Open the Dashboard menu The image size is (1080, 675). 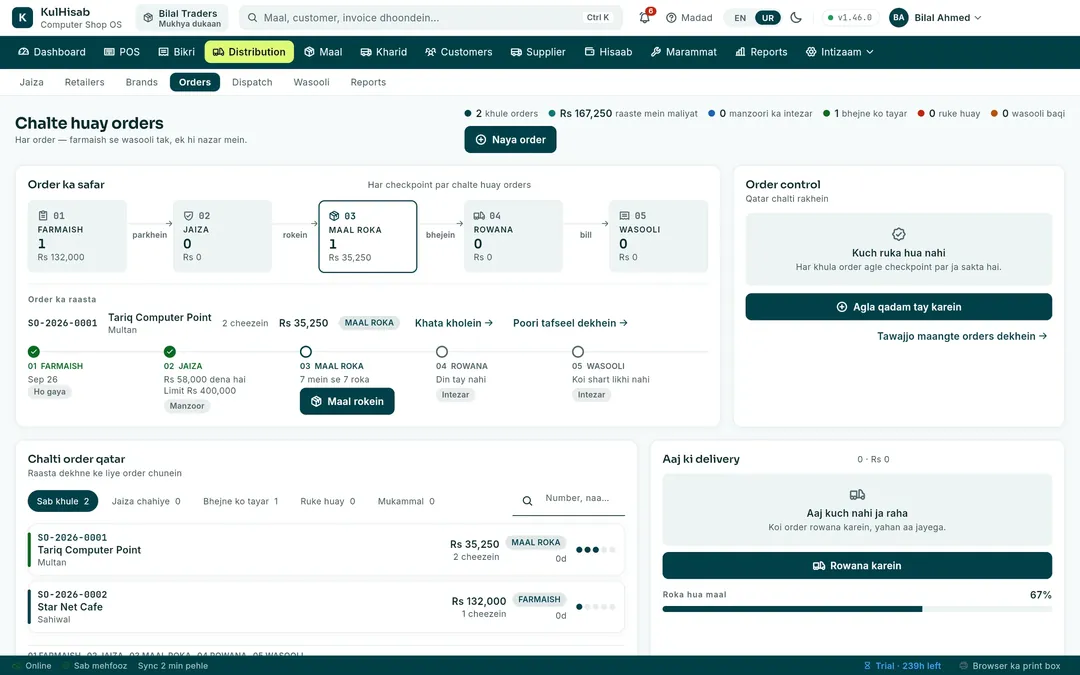52,52
